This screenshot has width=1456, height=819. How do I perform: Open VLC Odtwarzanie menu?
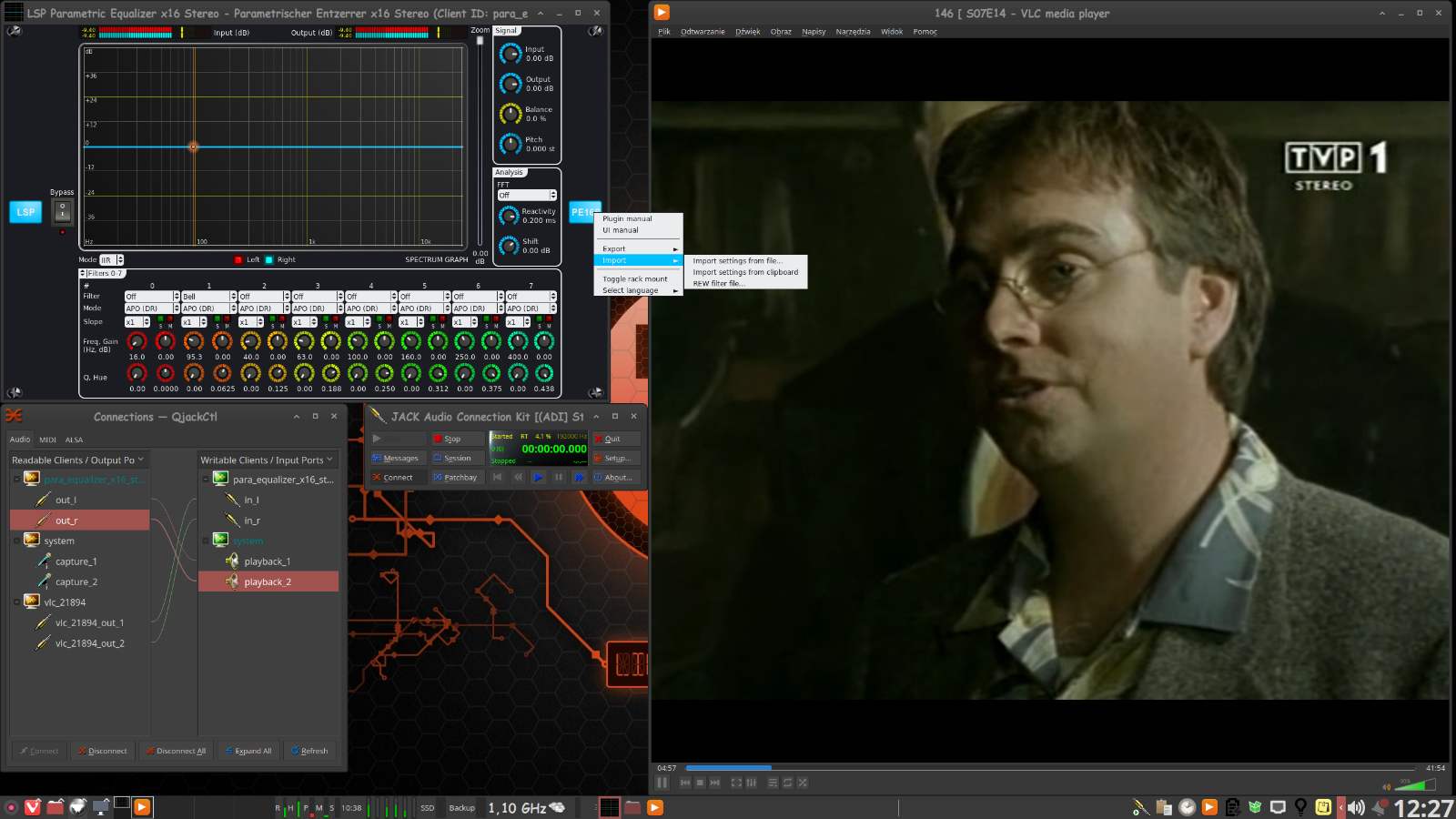(x=703, y=31)
